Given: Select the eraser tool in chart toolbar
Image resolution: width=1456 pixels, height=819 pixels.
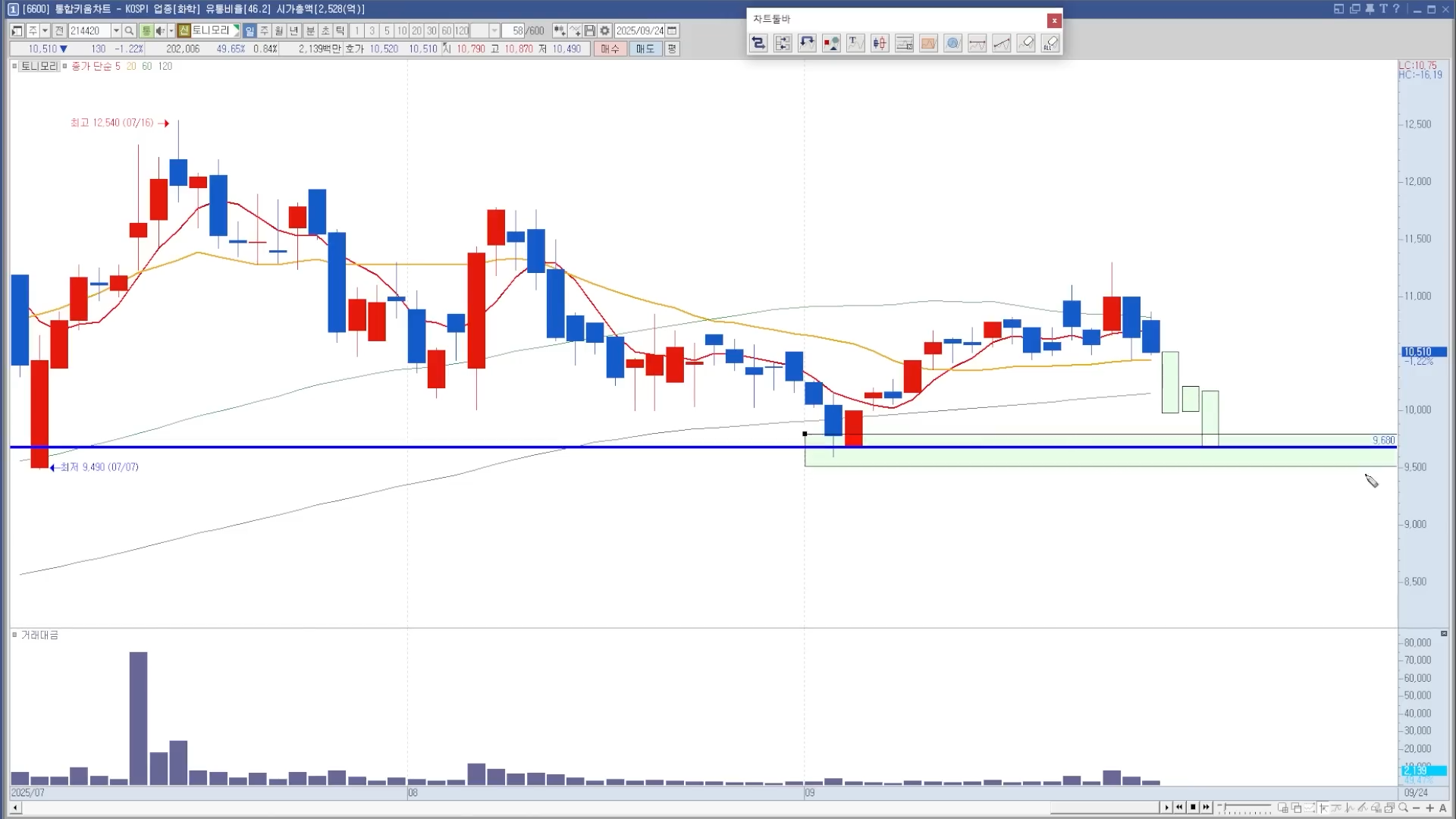Looking at the screenshot, I should pos(1026,43).
